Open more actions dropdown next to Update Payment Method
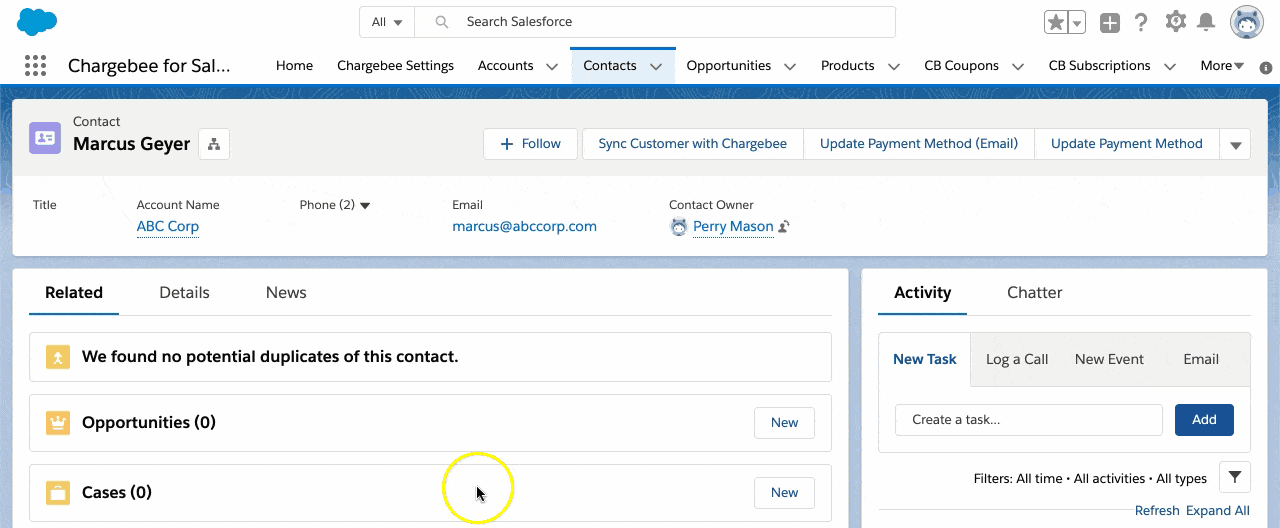Viewport: 1280px width, 528px height. (x=1235, y=144)
